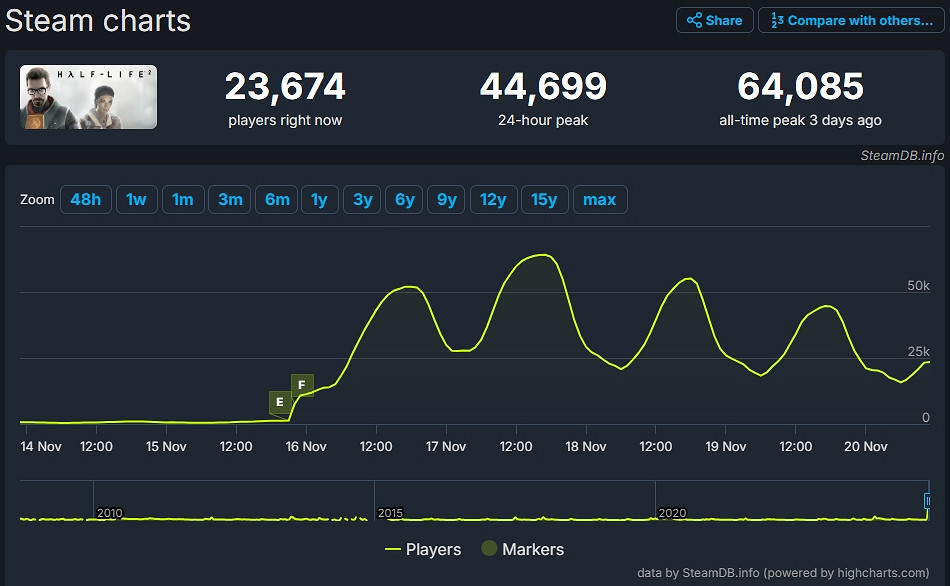The image size is (950, 586).
Task: Choose the 6y zoom option
Action: 404,199
